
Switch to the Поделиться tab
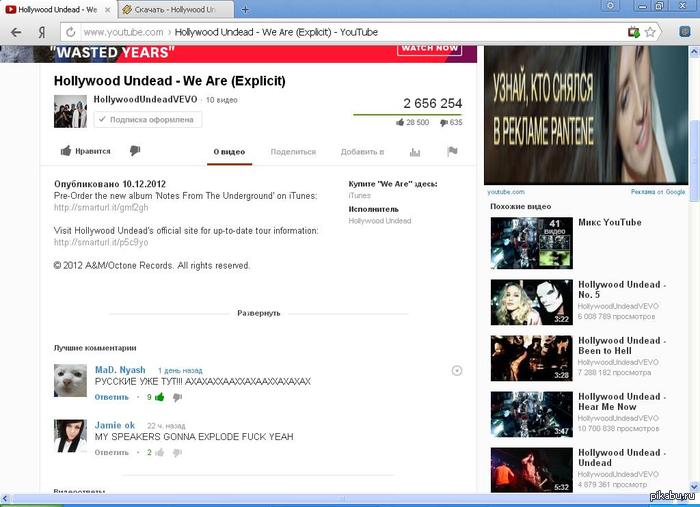(293, 152)
